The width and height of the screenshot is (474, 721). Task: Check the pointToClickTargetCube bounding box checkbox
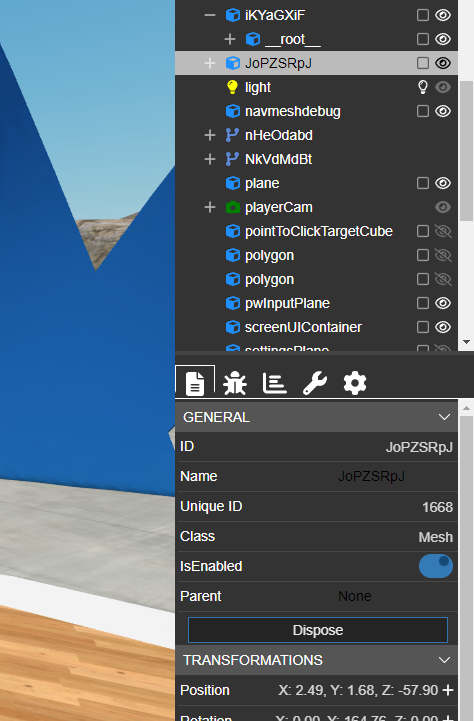pyautogui.click(x=423, y=231)
